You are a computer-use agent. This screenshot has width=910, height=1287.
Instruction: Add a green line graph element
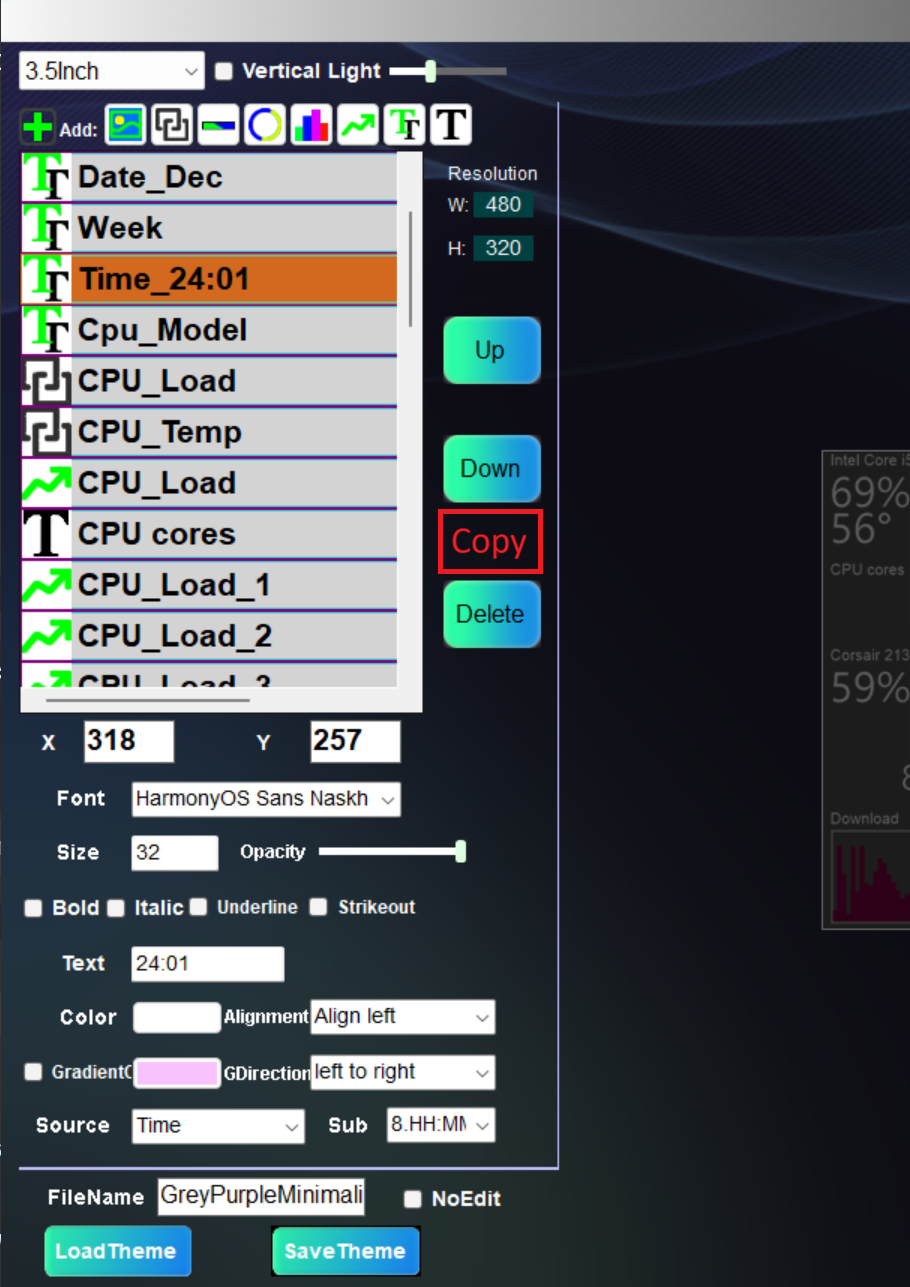[358, 126]
